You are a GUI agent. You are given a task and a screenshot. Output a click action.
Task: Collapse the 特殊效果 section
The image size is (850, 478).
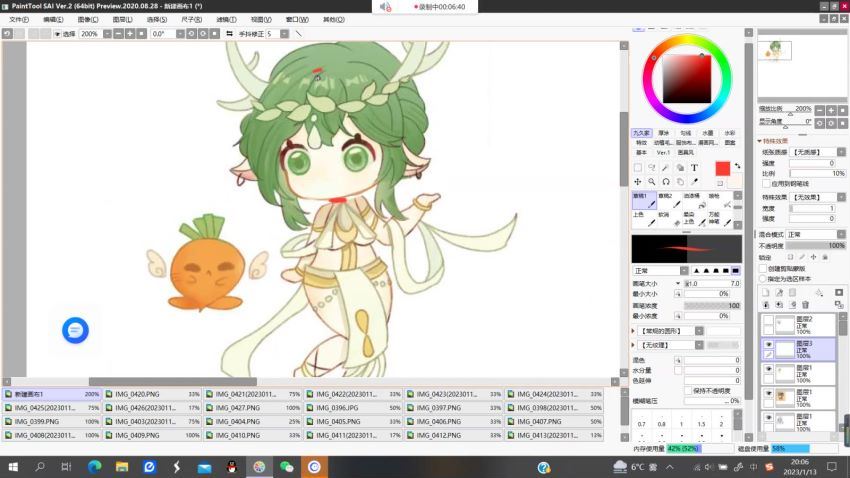click(759, 141)
